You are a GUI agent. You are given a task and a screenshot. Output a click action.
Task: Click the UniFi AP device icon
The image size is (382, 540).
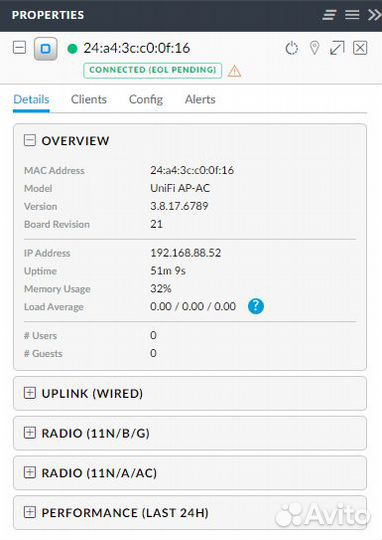tap(45, 49)
